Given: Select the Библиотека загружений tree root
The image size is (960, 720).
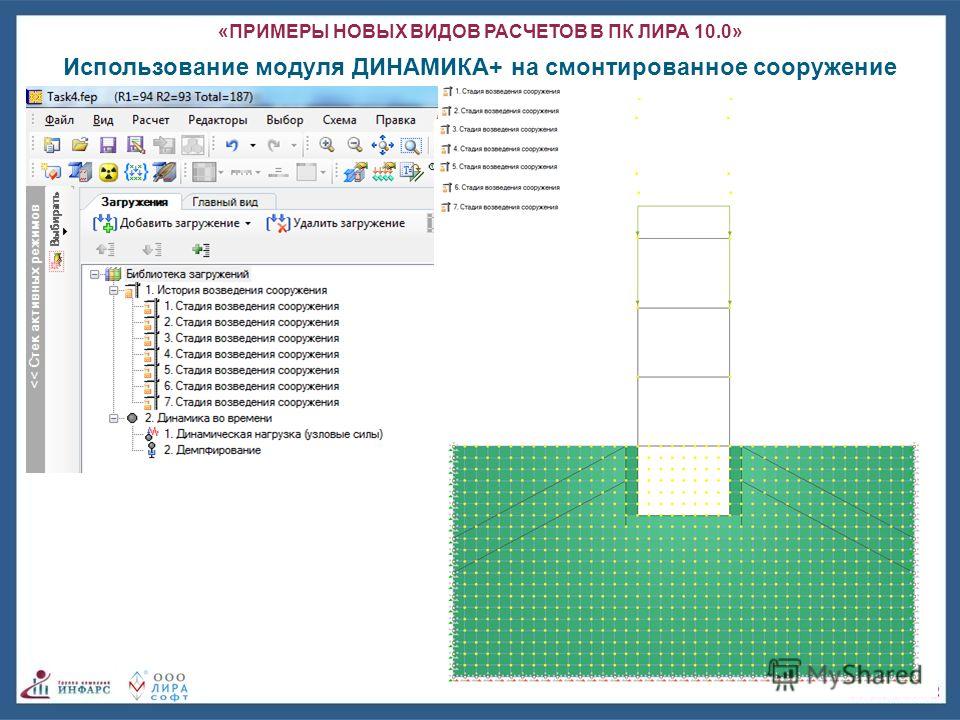Looking at the screenshot, I should pyautogui.click(x=187, y=274).
